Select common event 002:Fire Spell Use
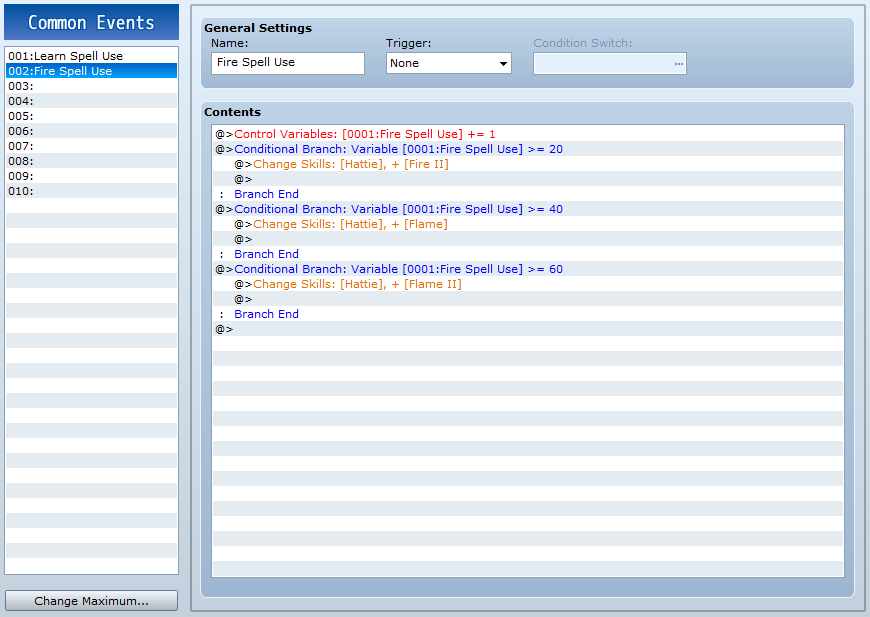Image resolution: width=870 pixels, height=617 pixels. [92, 71]
